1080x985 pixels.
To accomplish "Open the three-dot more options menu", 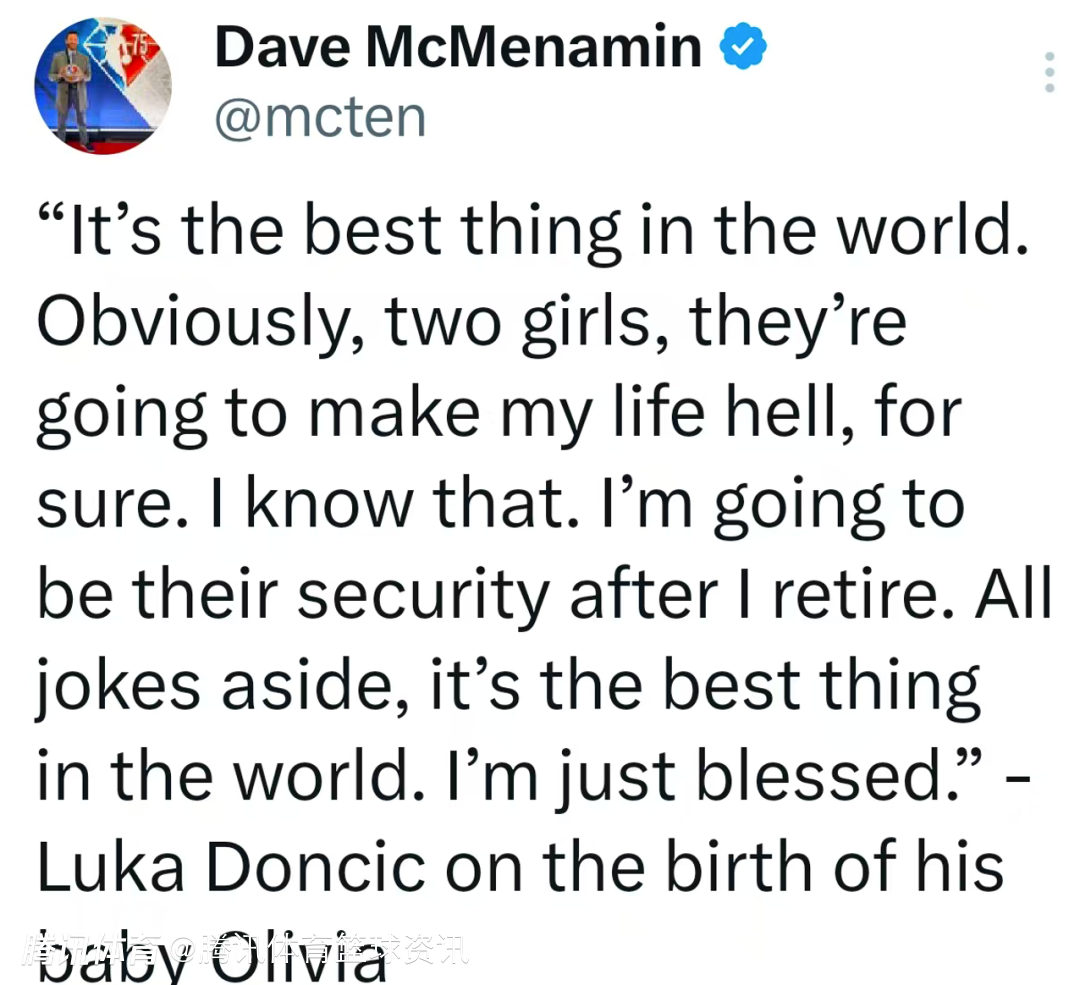I will [x=1049, y=72].
